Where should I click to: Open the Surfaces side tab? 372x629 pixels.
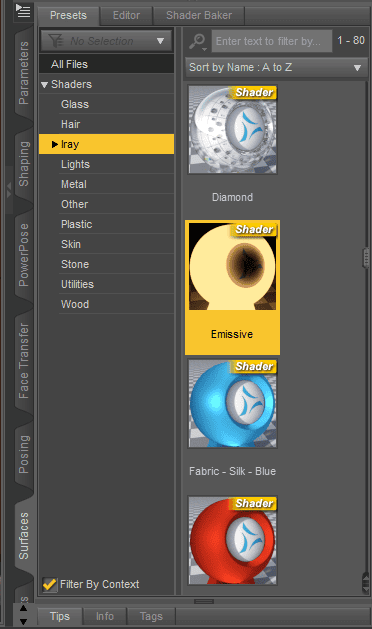24,536
